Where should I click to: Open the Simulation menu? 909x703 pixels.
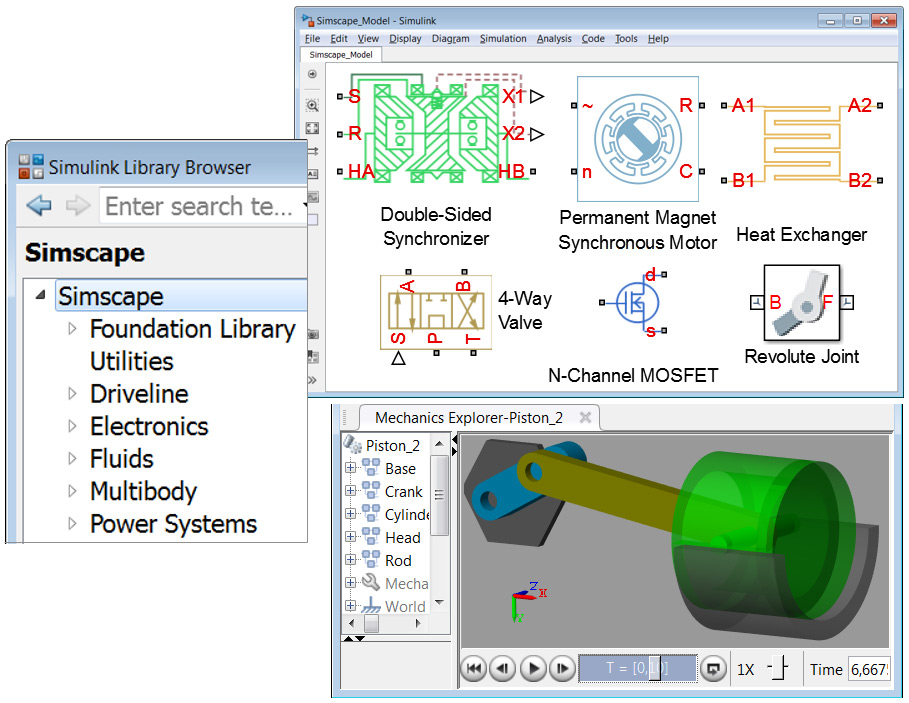point(503,38)
